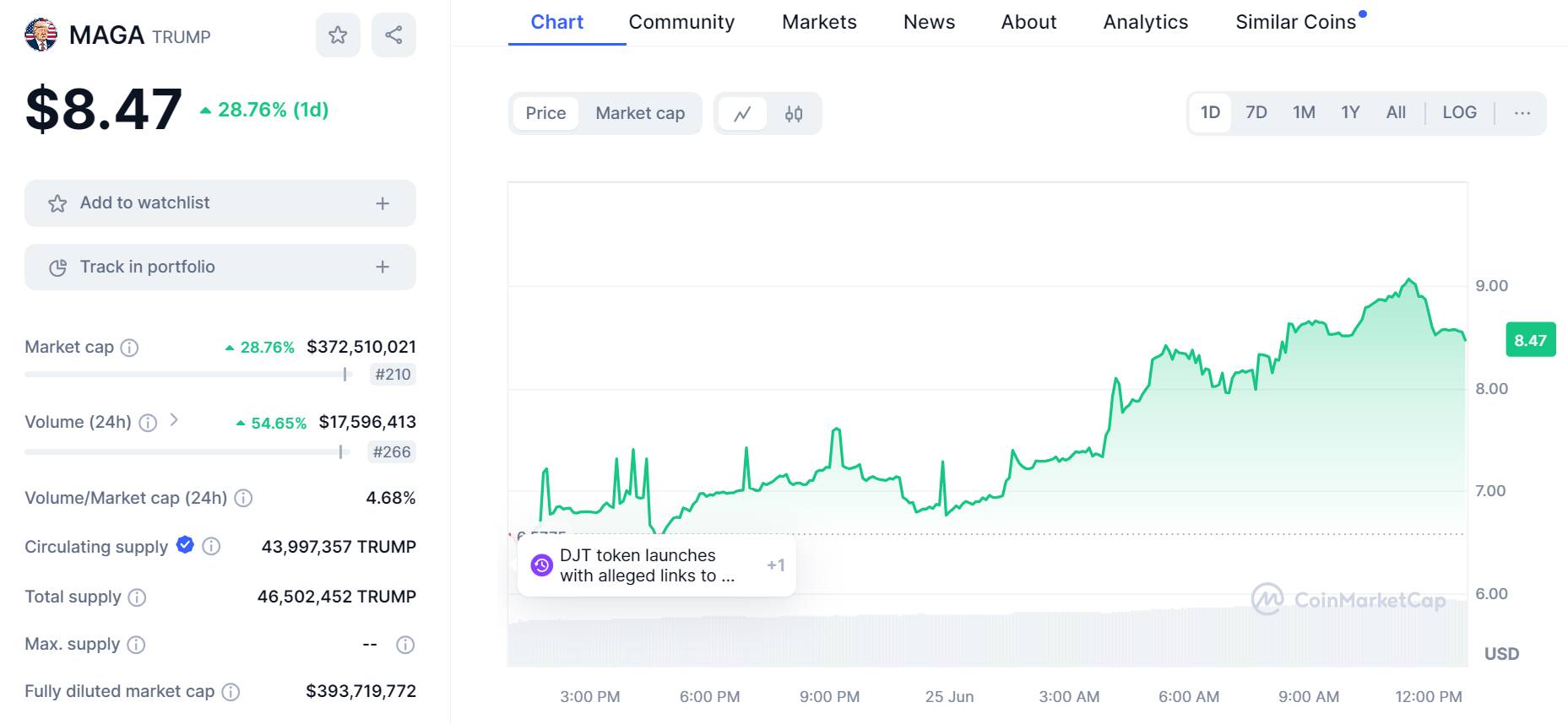Select All time range
This screenshot has height=724, width=1568.
[x=1396, y=113]
